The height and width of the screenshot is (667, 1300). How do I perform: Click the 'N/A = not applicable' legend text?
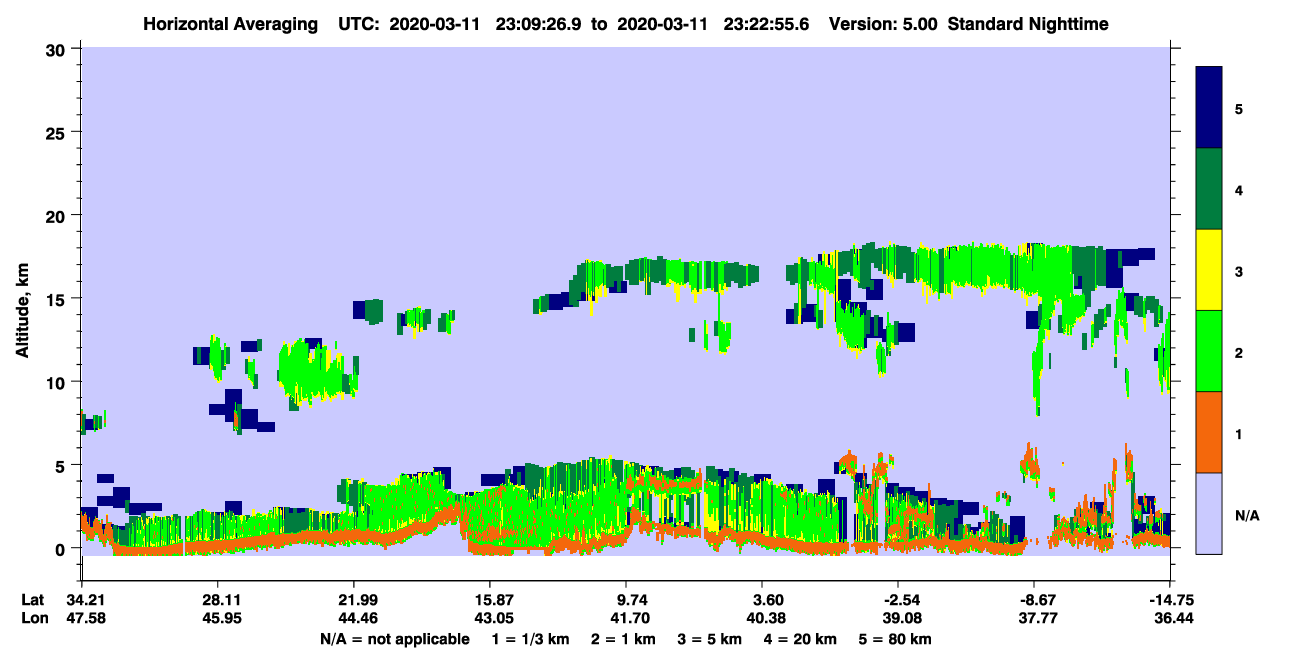[x=394, y=639]
